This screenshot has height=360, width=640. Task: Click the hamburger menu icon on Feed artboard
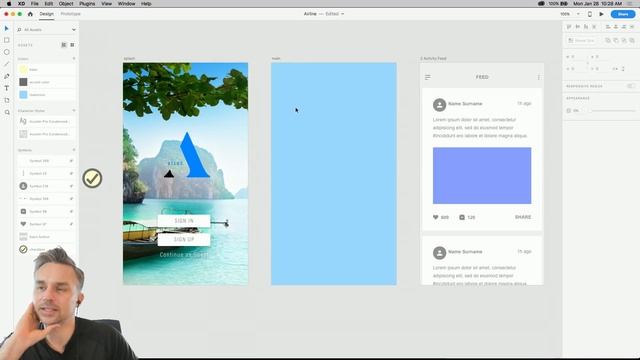click(427, 77)
